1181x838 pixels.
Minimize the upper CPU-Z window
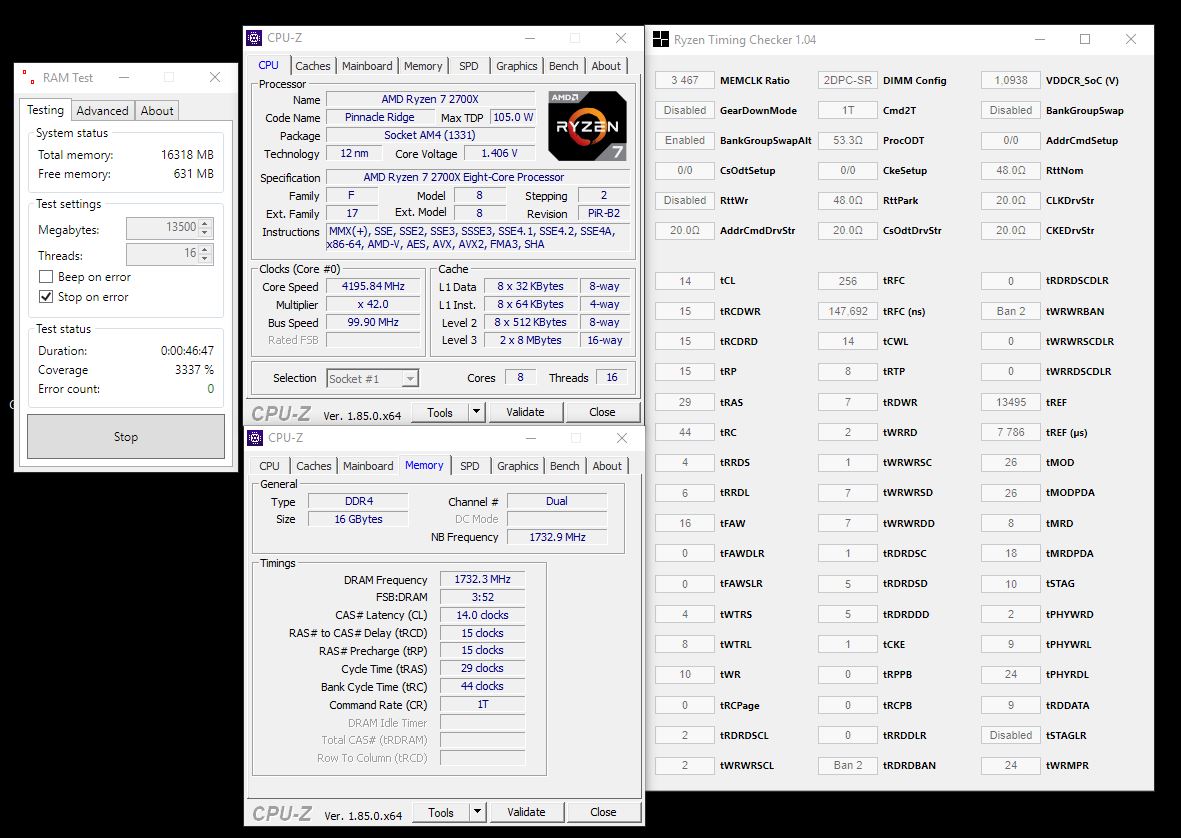[530, 38]
